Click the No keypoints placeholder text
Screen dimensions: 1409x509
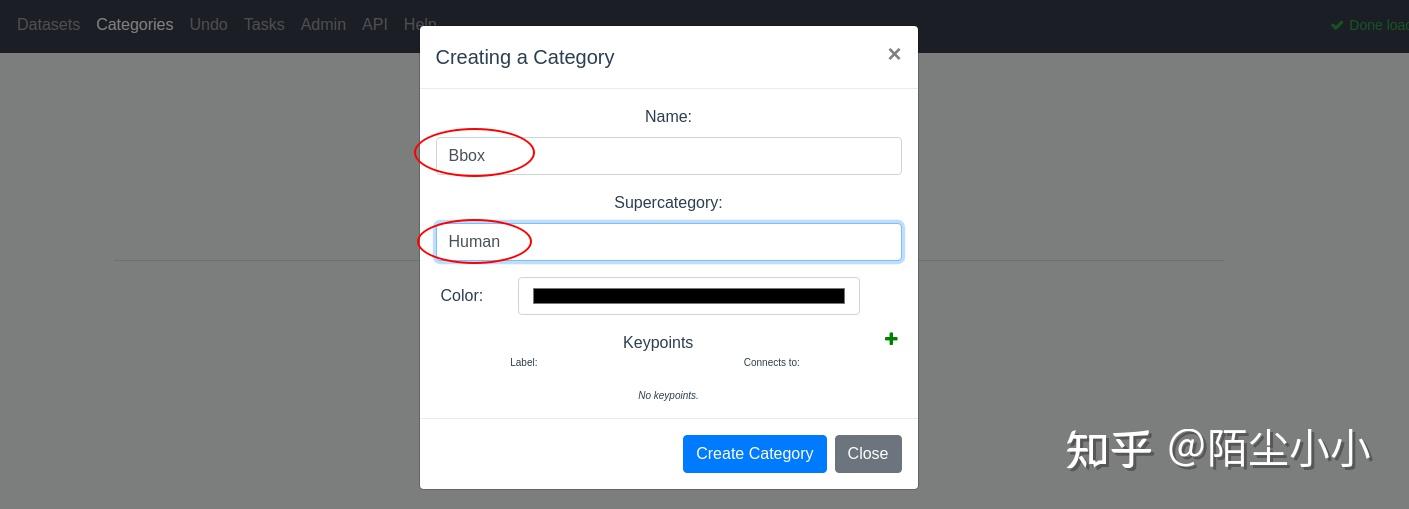pos(668,395)
